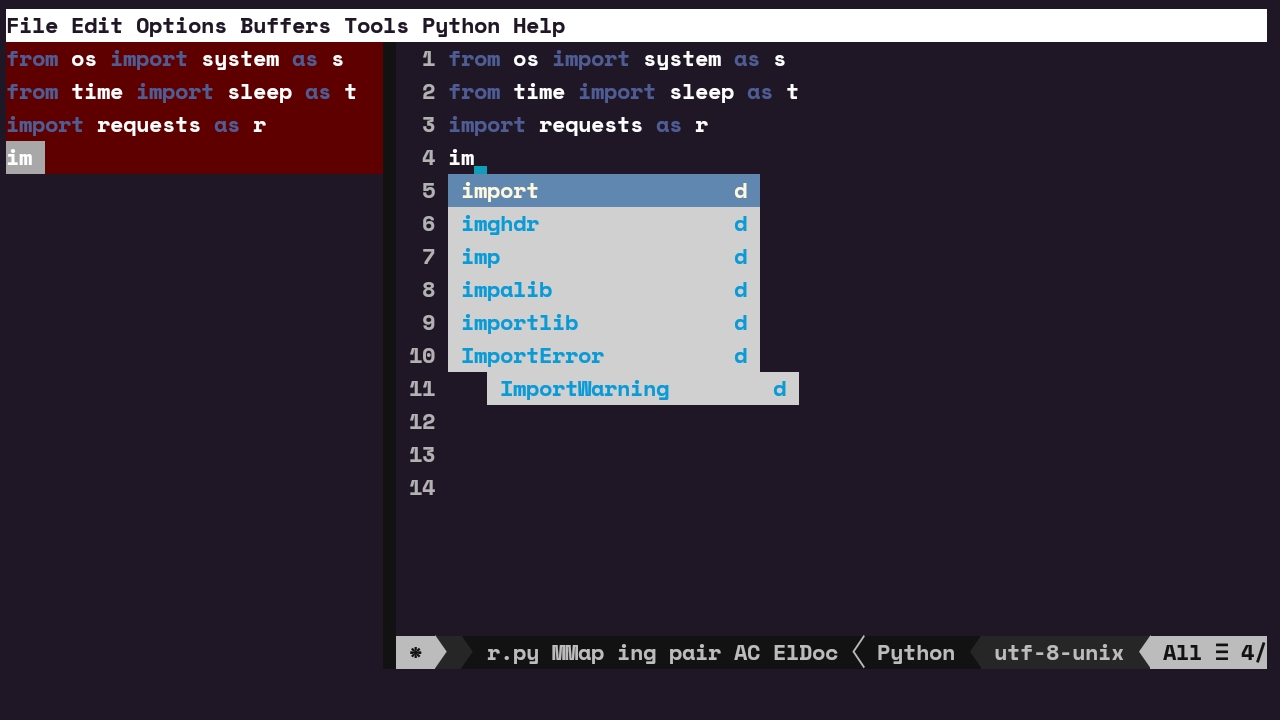The width and height of the screenshot is (1280, 720).
Task: Click the ing mode indicator in the modeline
Action: tap(637, 653)
